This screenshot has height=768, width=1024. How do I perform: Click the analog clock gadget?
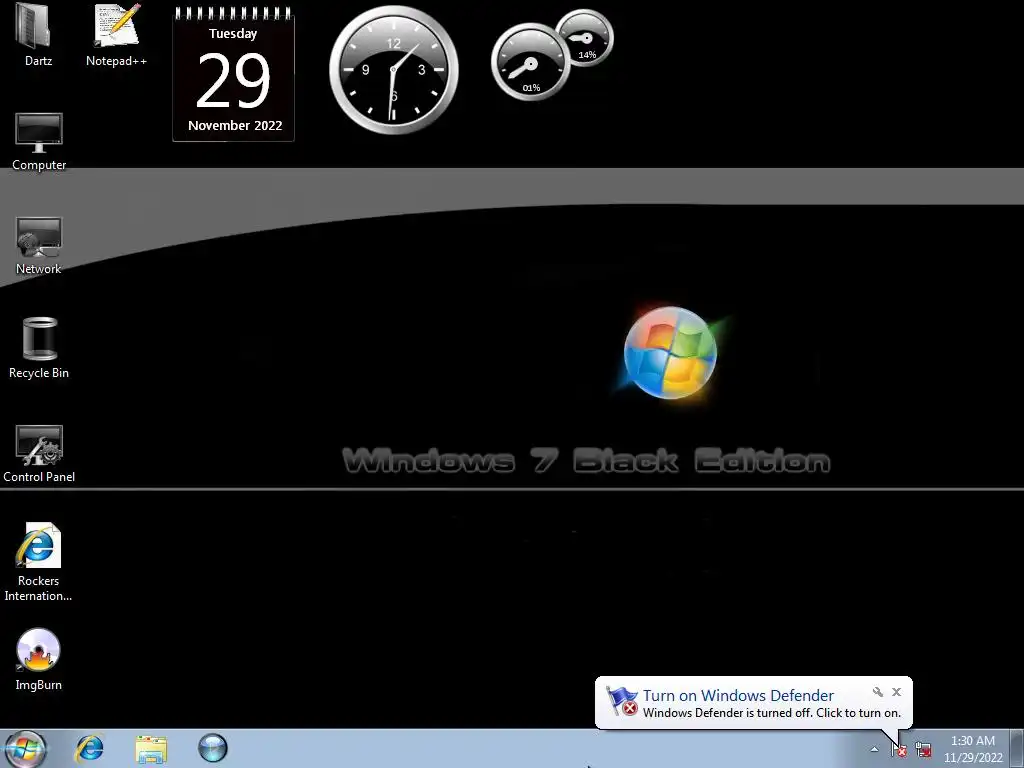pyautogui.click(x=394, y=69)
